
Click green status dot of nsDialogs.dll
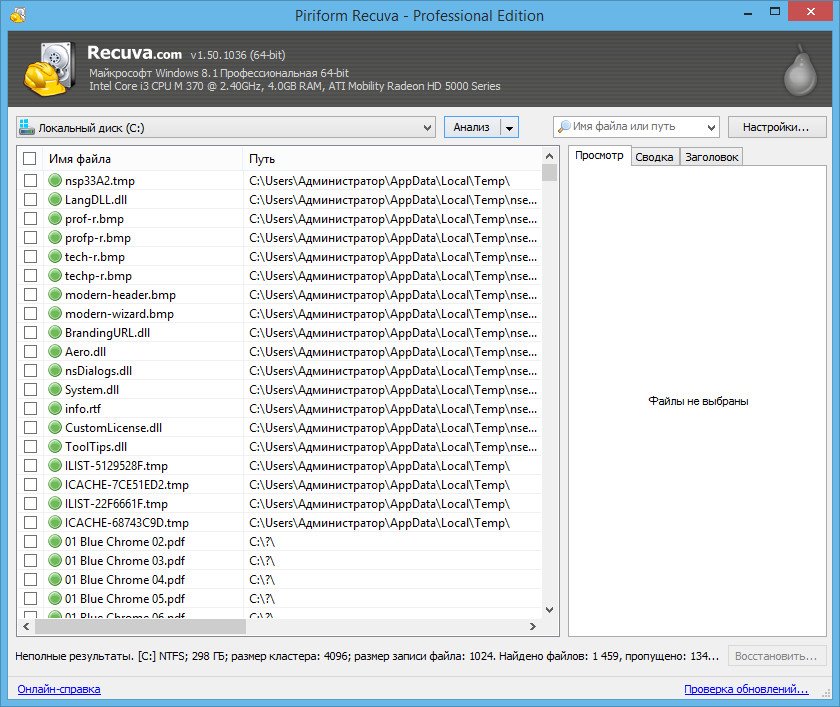pos(55,371)
